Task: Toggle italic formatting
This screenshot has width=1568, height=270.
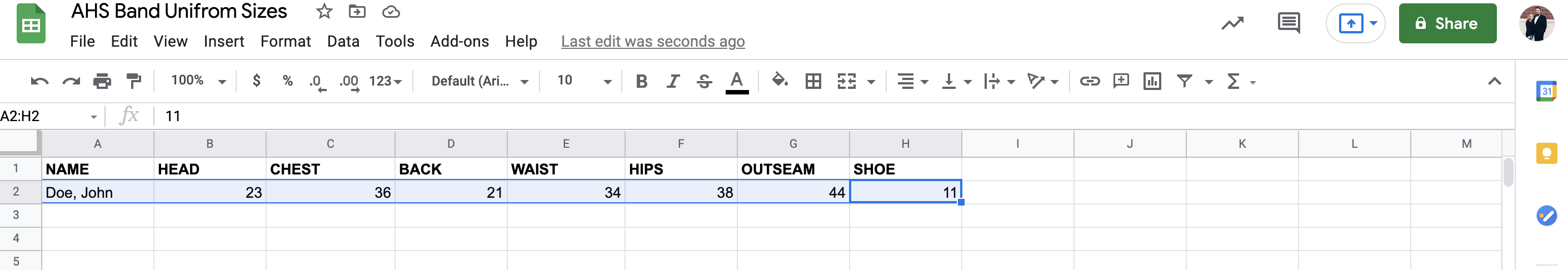Action: (x=673, y=81)
